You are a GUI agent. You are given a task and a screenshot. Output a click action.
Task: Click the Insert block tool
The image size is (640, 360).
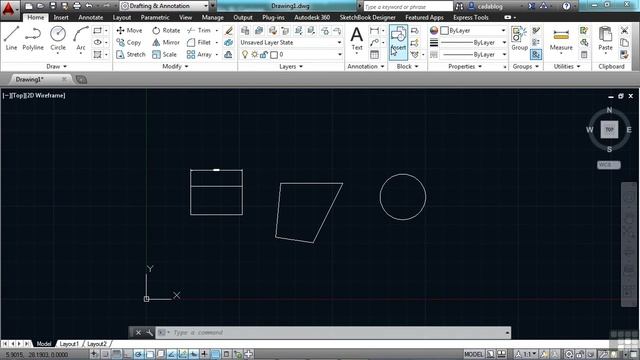coord(398,42)
